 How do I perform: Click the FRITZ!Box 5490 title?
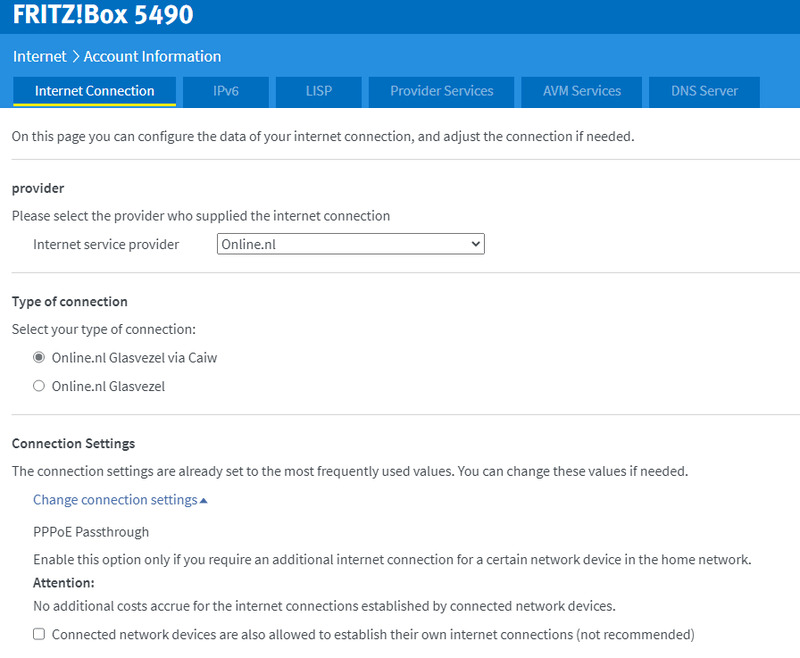pyautogui.click(x=103, y=14)
